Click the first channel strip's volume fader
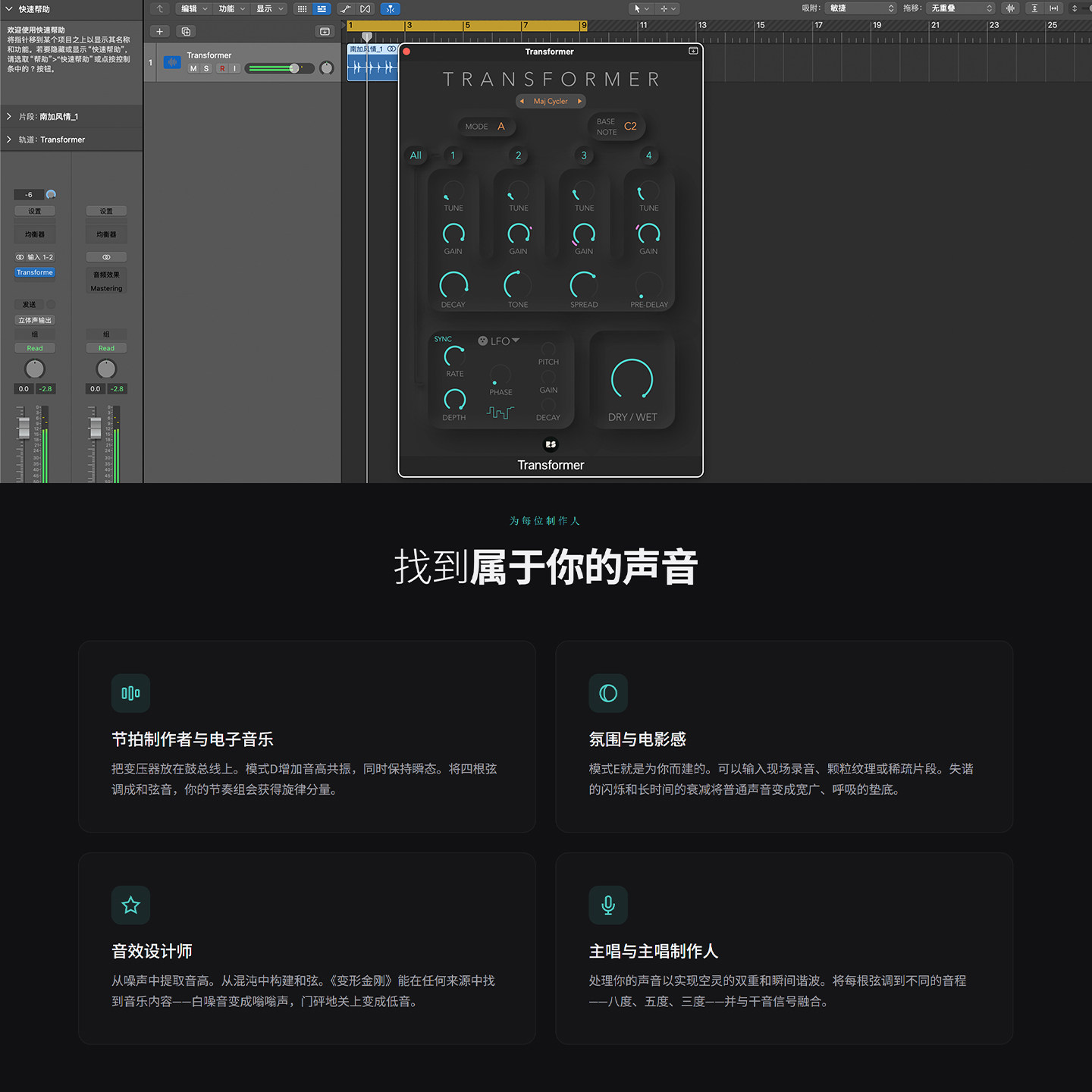The width and height of the screenshot is (1092, 1092). click(x=24, y=427)
